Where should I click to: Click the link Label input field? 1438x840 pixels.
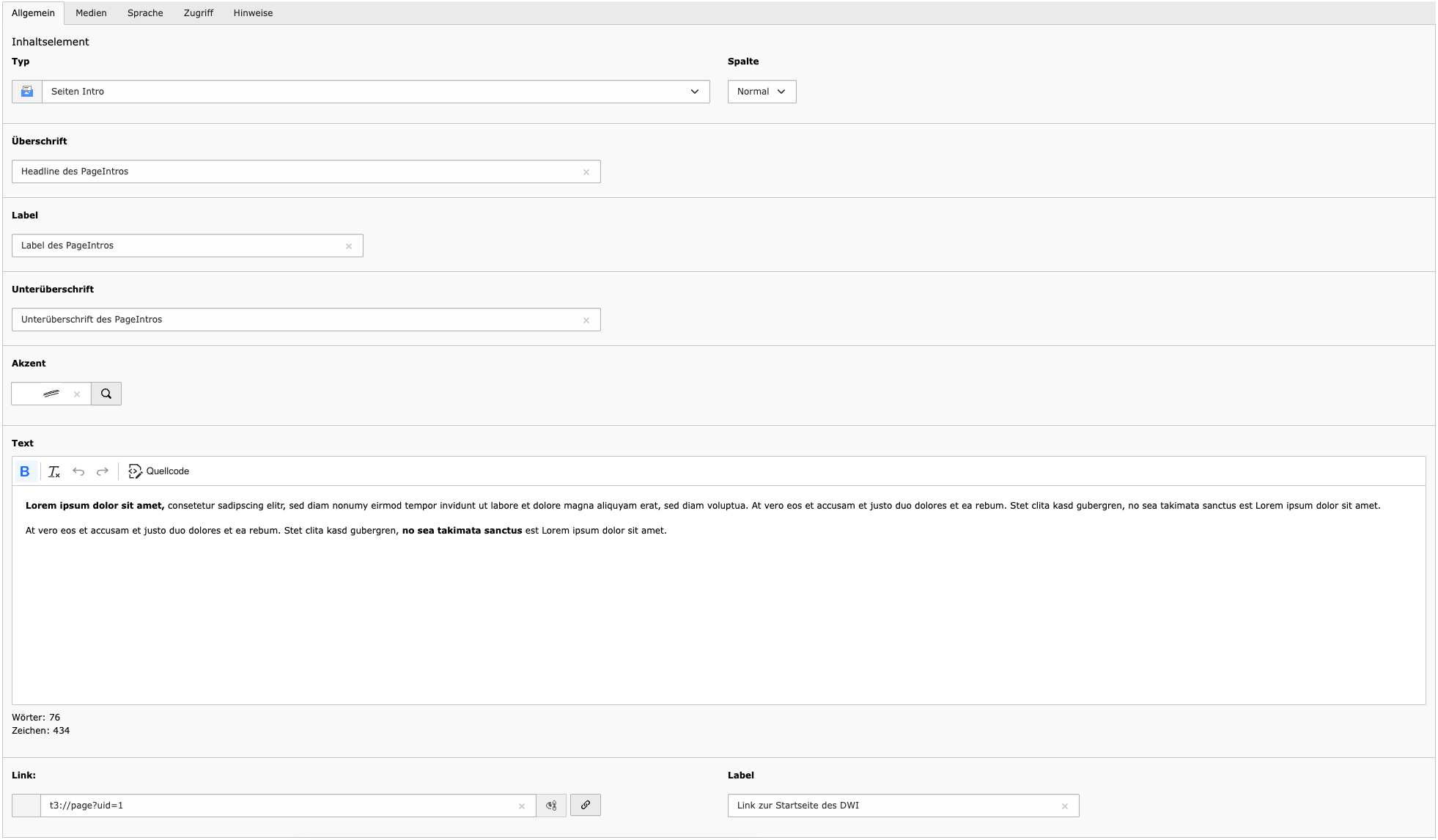[x=894, y=806]
